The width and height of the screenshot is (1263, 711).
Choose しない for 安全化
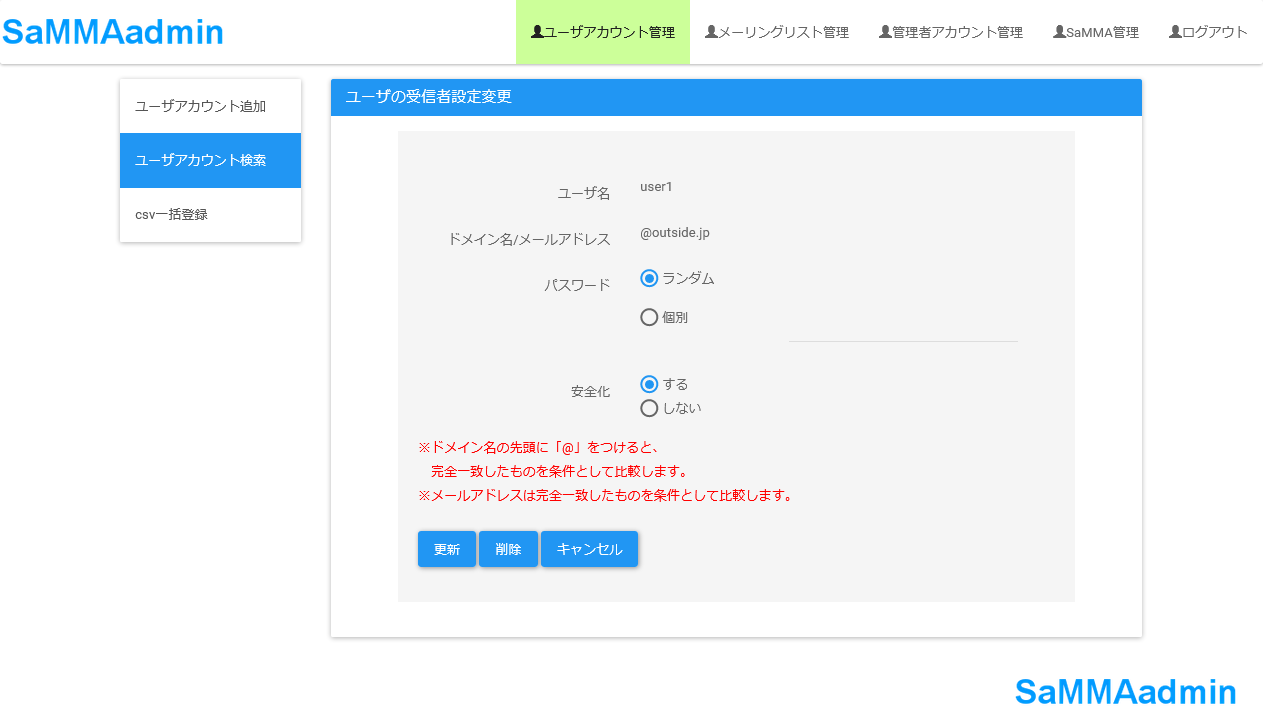649,408
